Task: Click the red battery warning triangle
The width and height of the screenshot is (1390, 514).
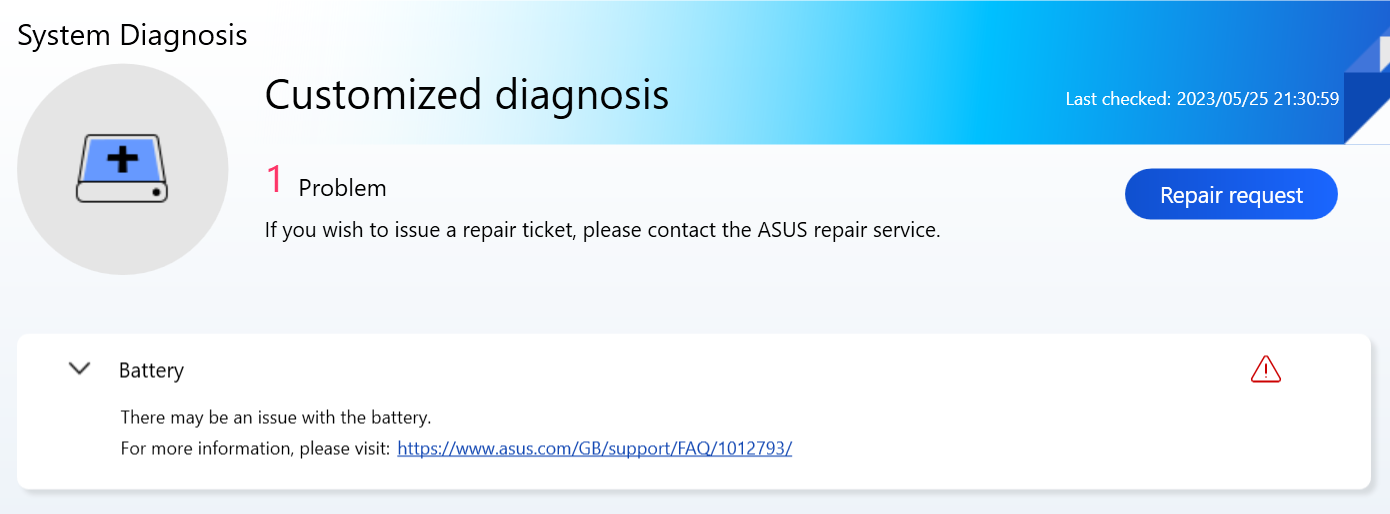Action: (1265, 369)
